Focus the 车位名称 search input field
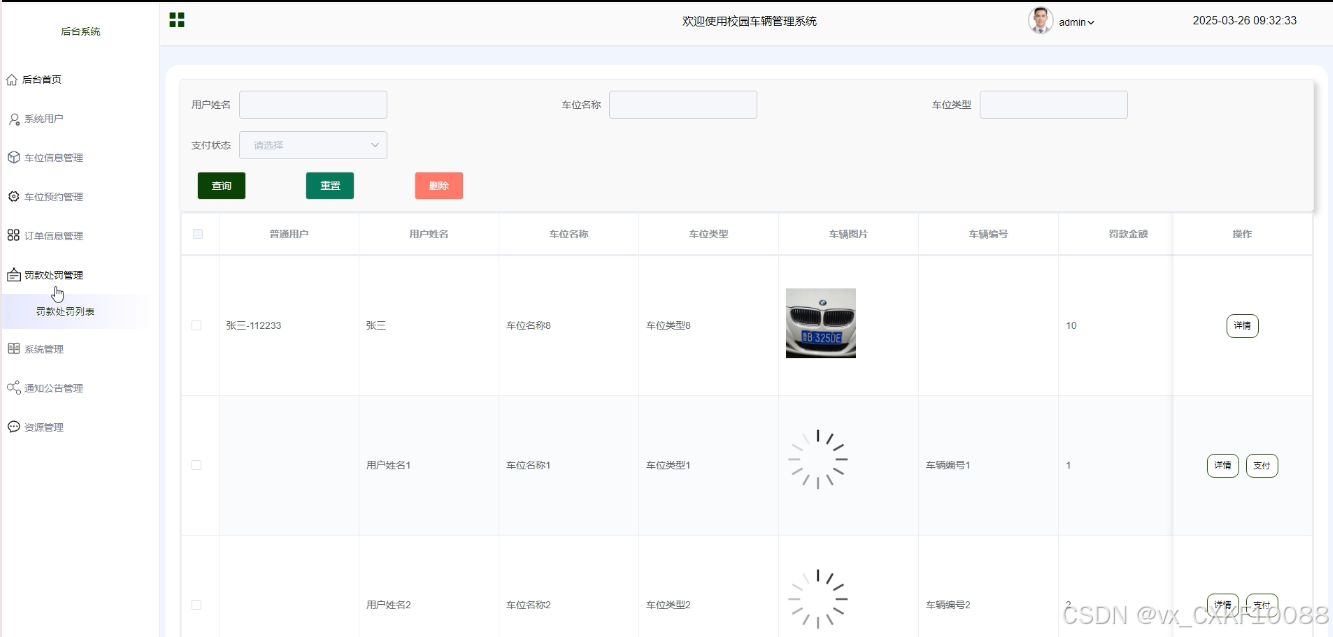Image resolution: width=1333 pixels, height=637 pixels. 683,105
